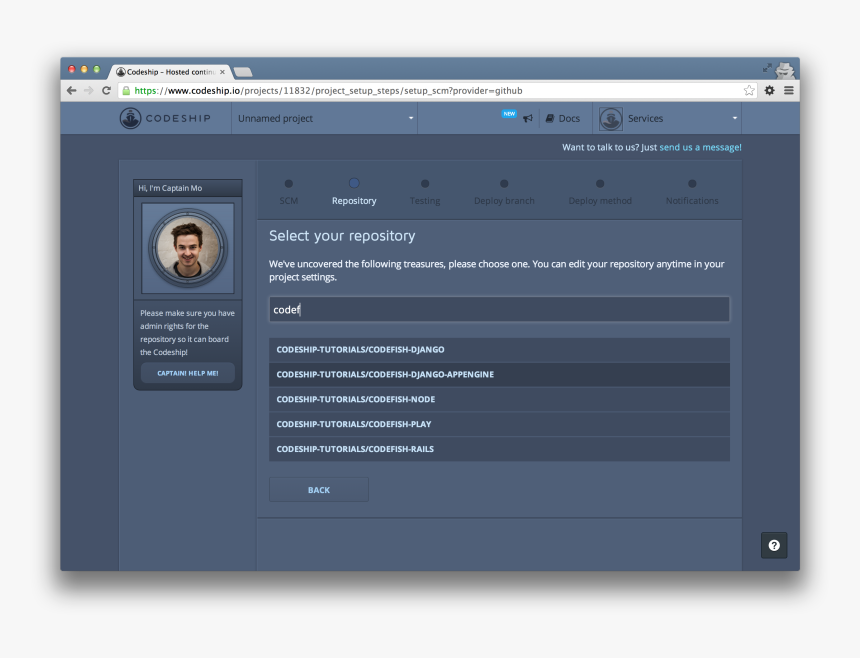
Task: Click 'CAPTAIN! HELP ME!' button
Action: point(188,373)
